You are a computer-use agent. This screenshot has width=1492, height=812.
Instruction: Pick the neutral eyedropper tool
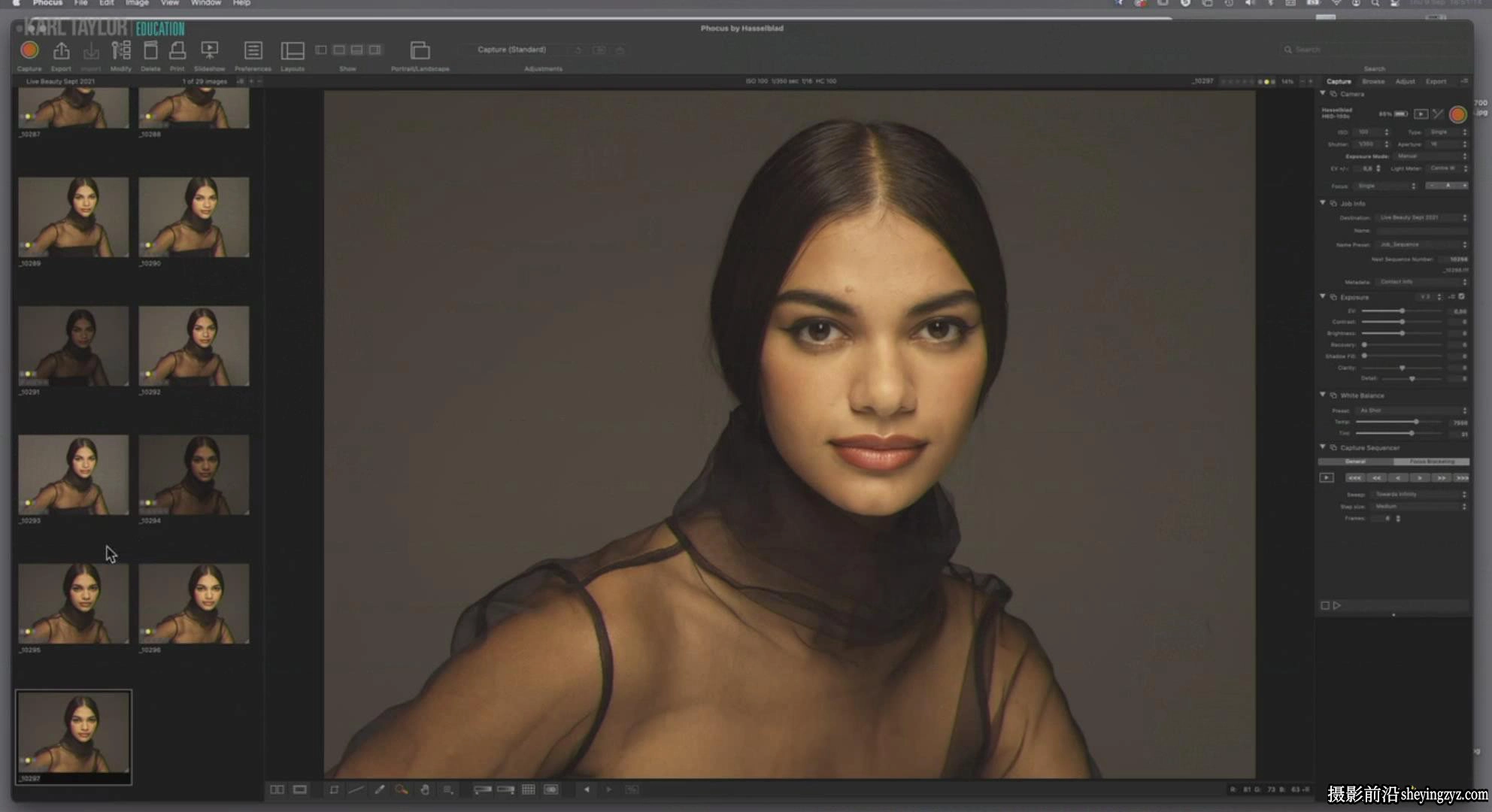click(380, 789)
